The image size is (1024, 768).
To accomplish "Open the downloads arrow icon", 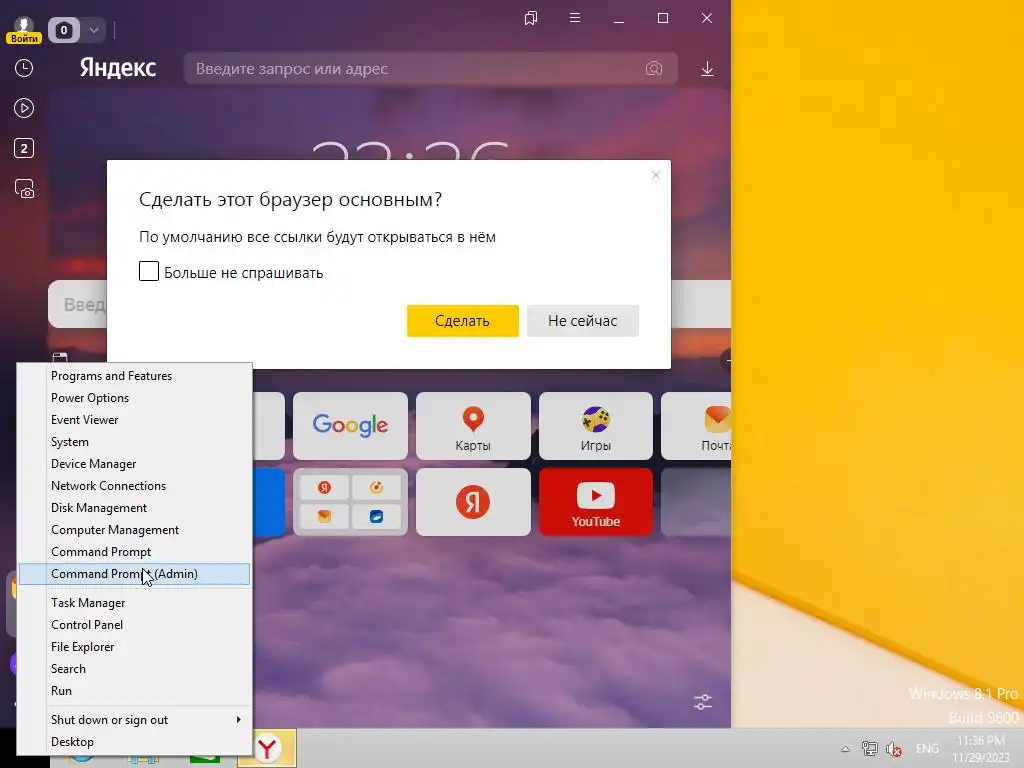I will click(x=707, y=69).
